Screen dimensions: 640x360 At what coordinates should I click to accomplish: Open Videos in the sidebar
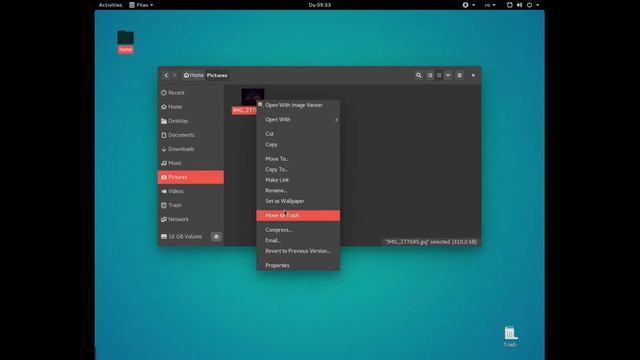(x=191, y=191)
